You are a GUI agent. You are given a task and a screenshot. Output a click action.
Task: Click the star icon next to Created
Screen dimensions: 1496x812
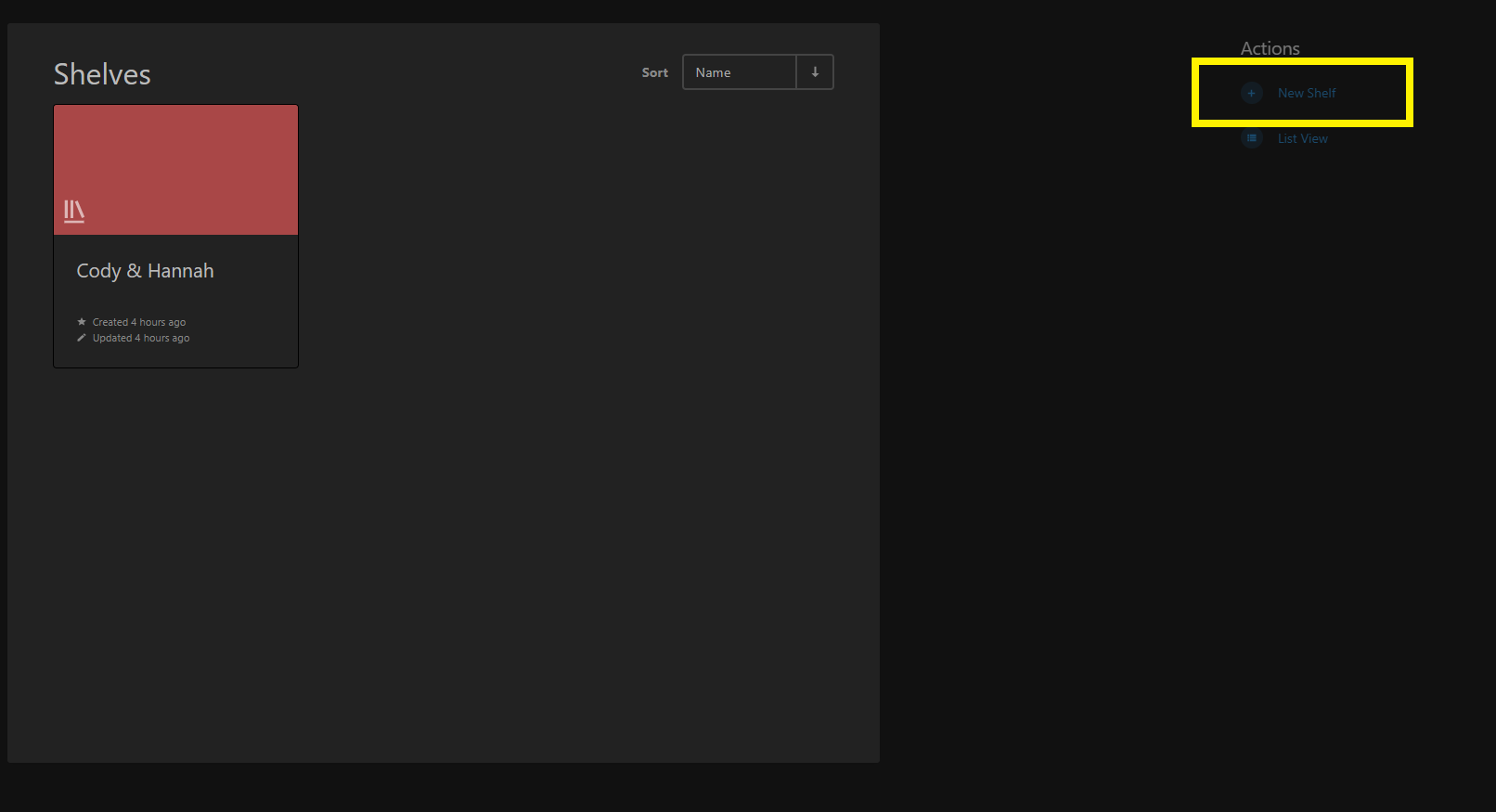[82, 322]
